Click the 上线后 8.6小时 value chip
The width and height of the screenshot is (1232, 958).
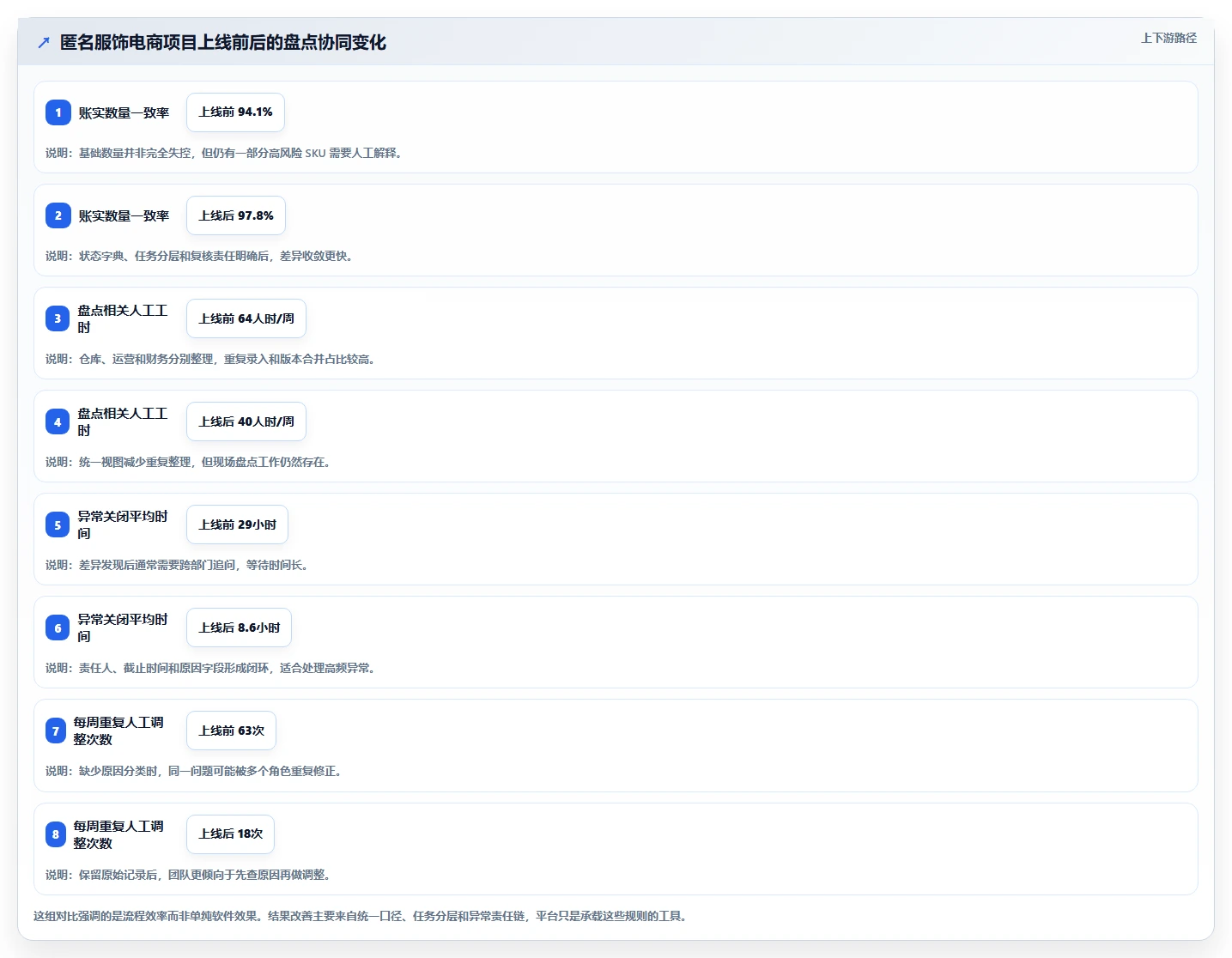239,628
